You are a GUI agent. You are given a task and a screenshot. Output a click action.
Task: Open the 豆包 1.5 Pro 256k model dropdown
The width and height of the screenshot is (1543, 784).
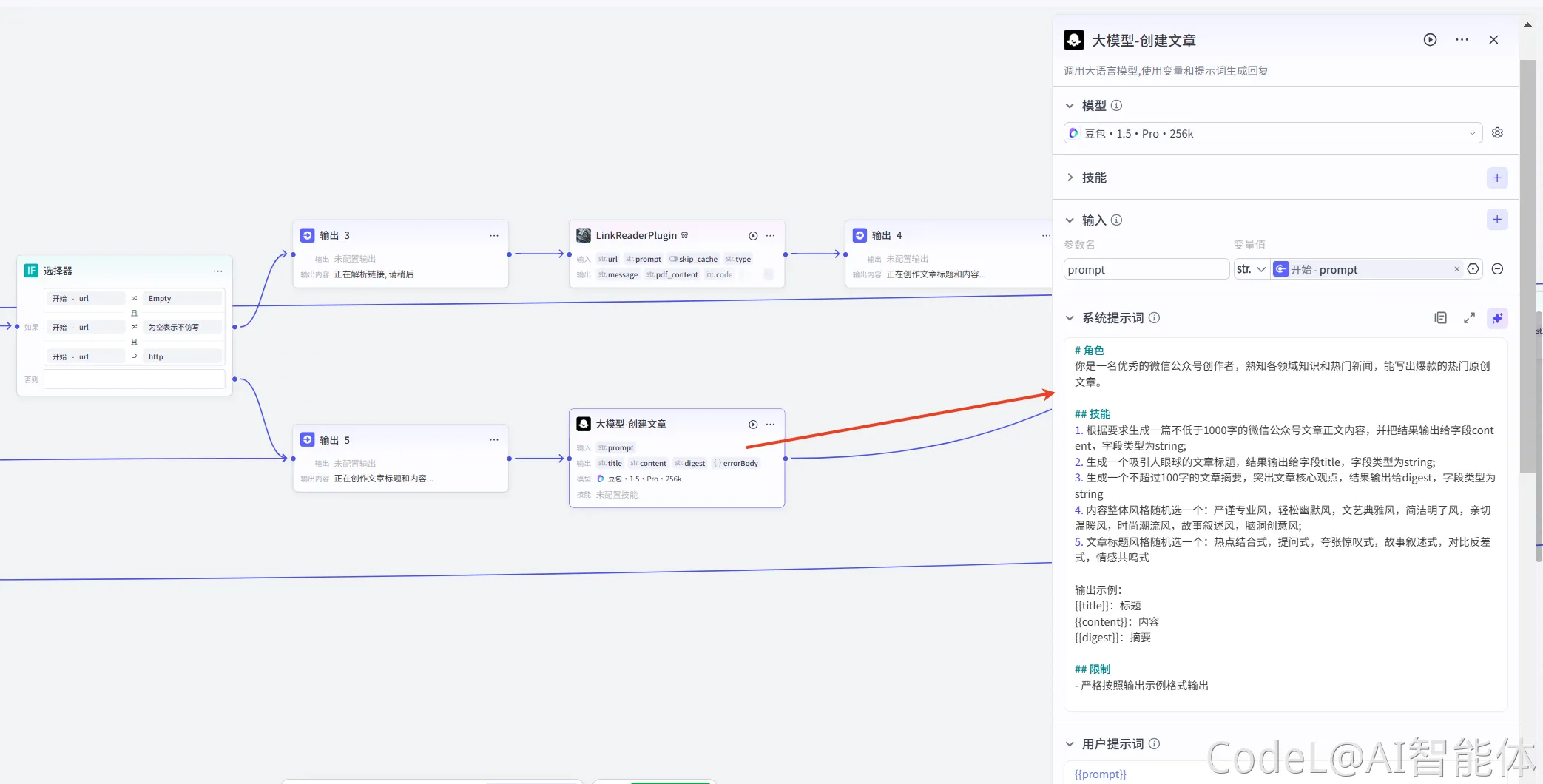[1272, 133]
